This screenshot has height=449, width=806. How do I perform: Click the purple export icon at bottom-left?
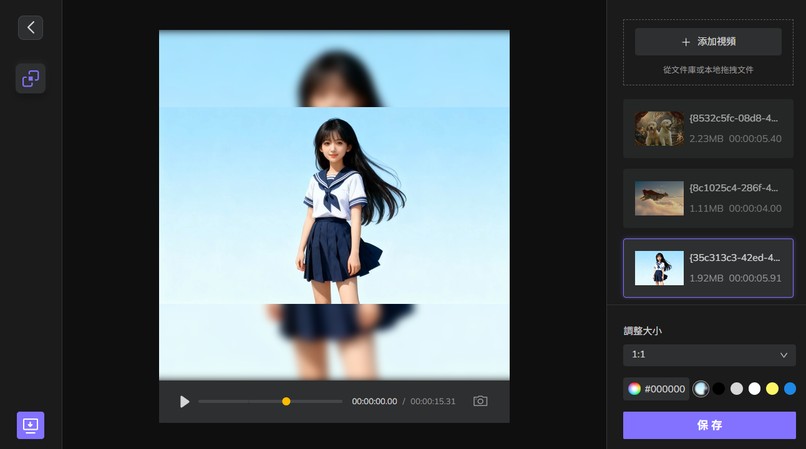click(x=30, y=425)
